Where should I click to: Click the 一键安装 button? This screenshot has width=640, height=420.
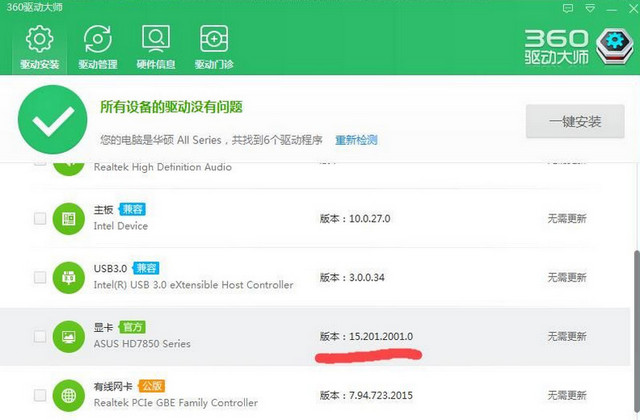point(575,121)
